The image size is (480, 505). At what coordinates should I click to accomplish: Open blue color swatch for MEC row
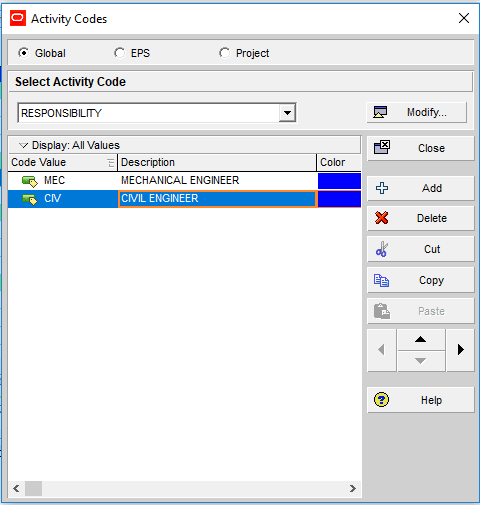(x=339, y=181)
